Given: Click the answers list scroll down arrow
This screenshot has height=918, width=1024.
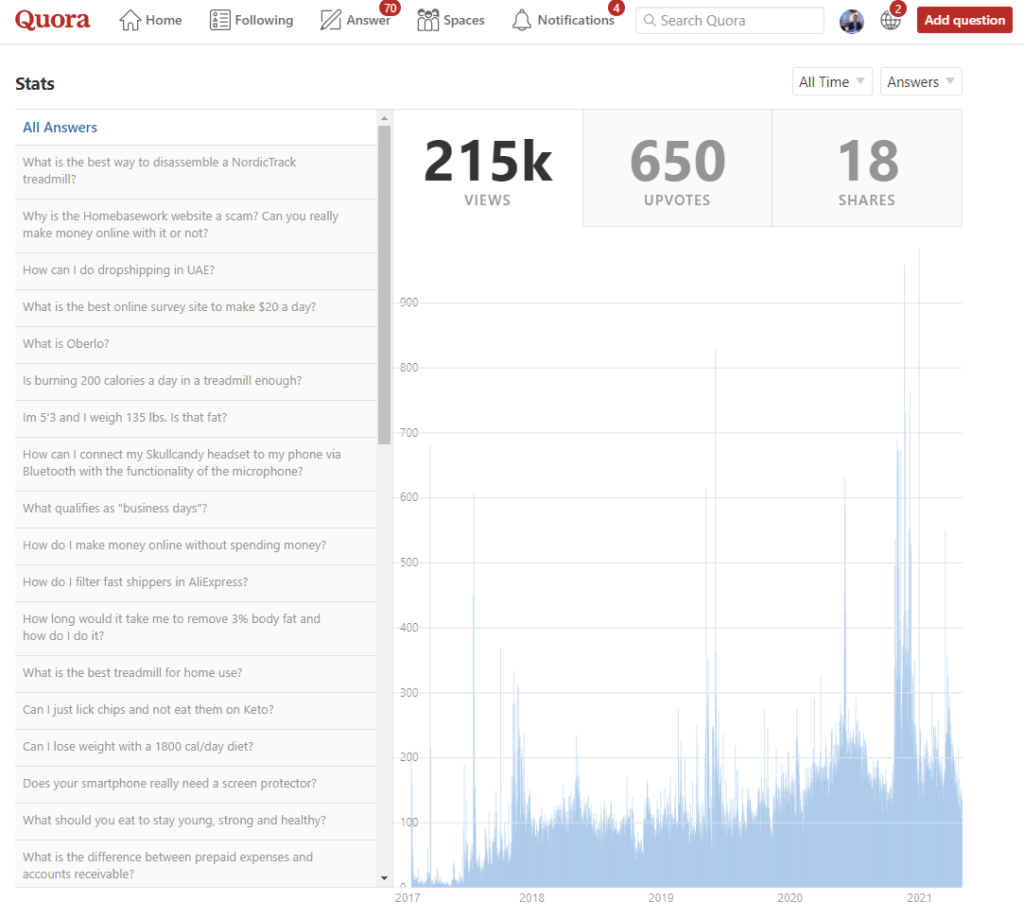Looking at the screenshot, I should 384,878.
